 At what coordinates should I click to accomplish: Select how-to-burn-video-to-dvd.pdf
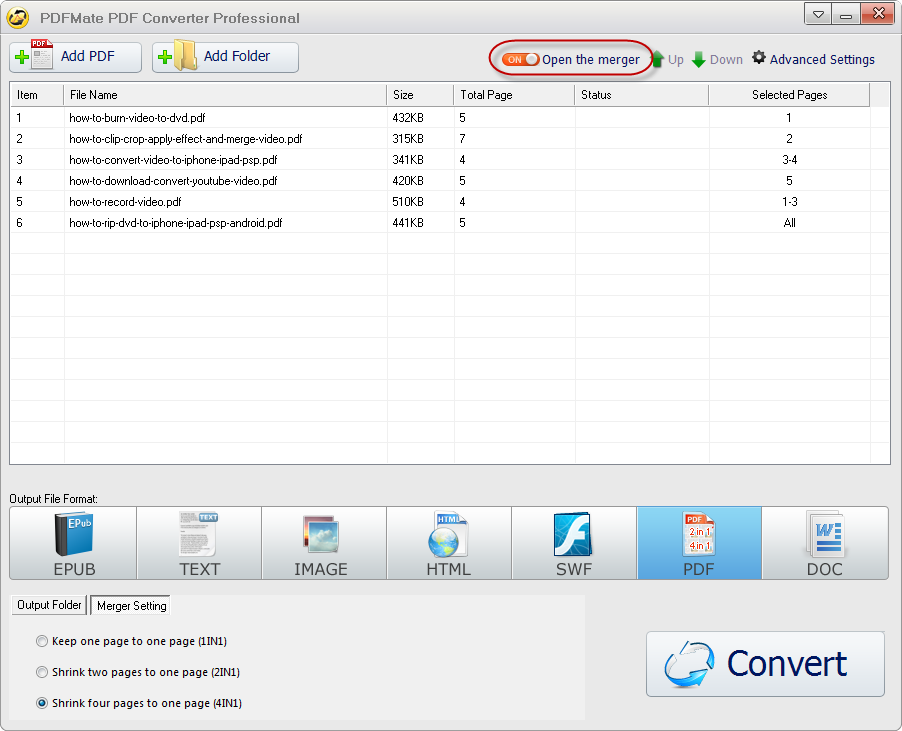[x=137, y=118]
